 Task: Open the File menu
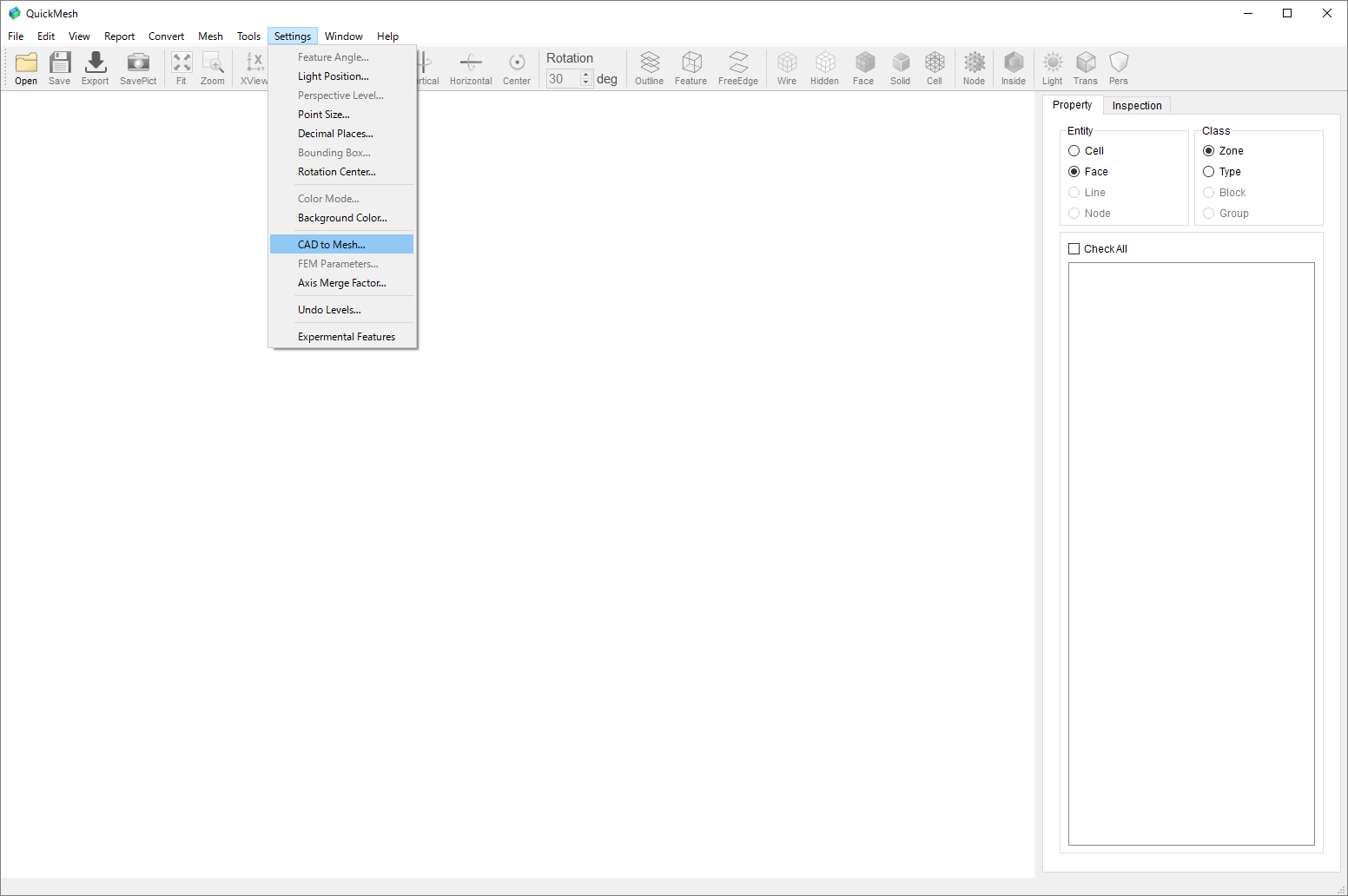pyautogui.click(x=16, y=36)
